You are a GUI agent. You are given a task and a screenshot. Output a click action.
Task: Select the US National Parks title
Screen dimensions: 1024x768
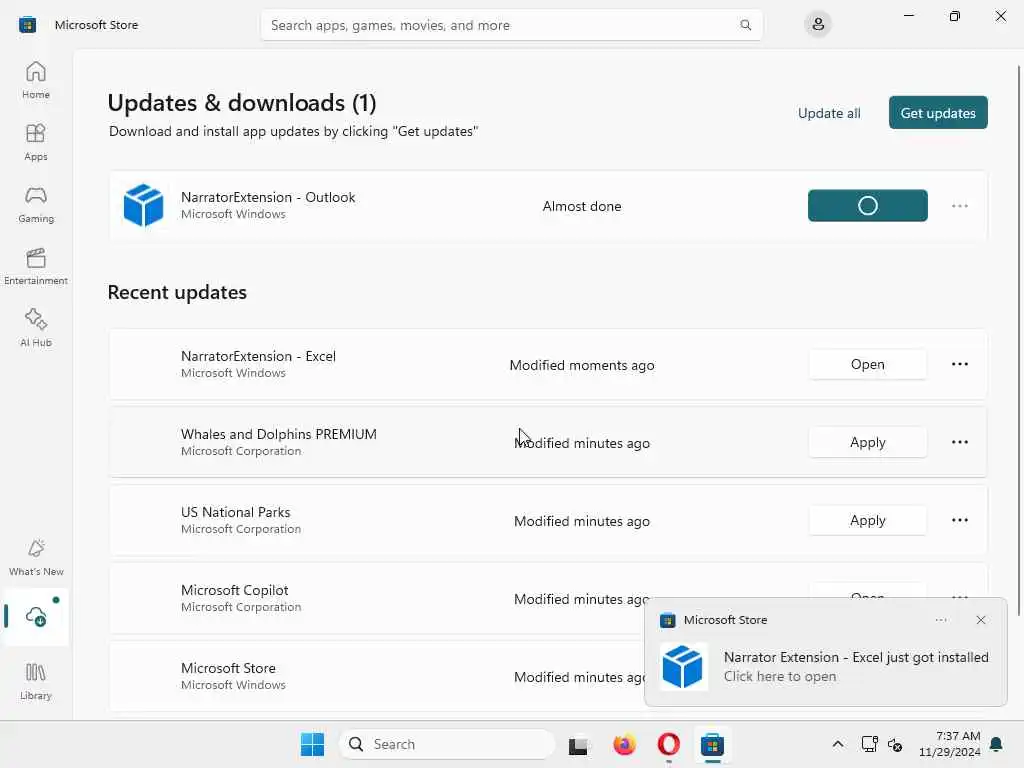point(236,512)
